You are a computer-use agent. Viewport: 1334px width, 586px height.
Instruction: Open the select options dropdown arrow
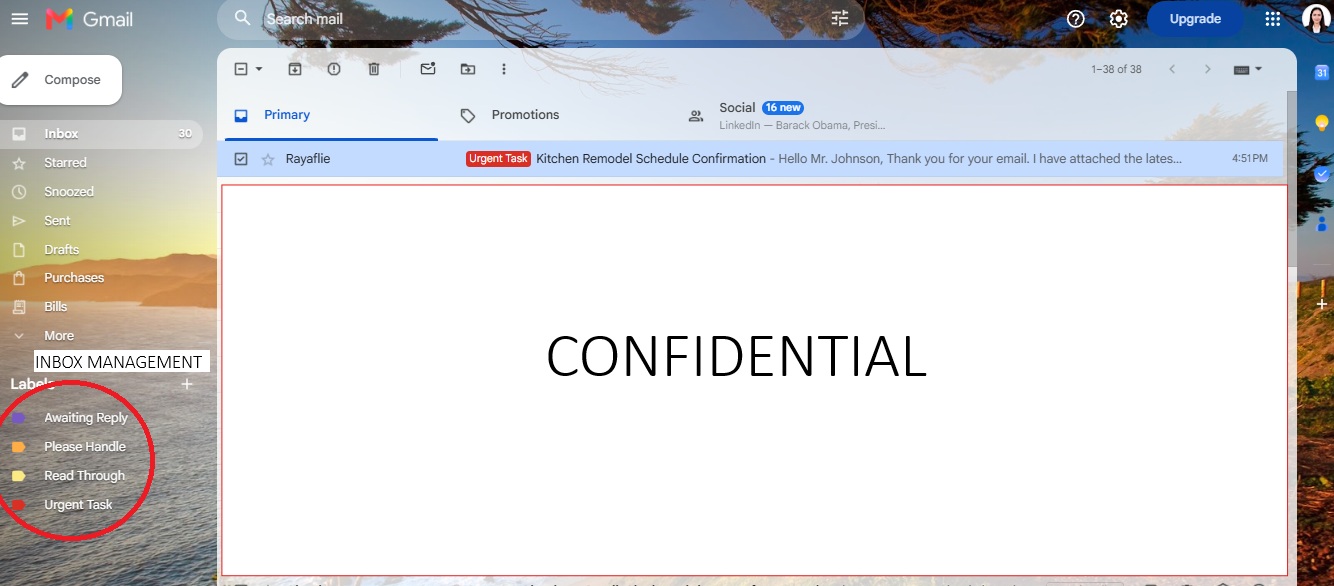tap(259, 69)
